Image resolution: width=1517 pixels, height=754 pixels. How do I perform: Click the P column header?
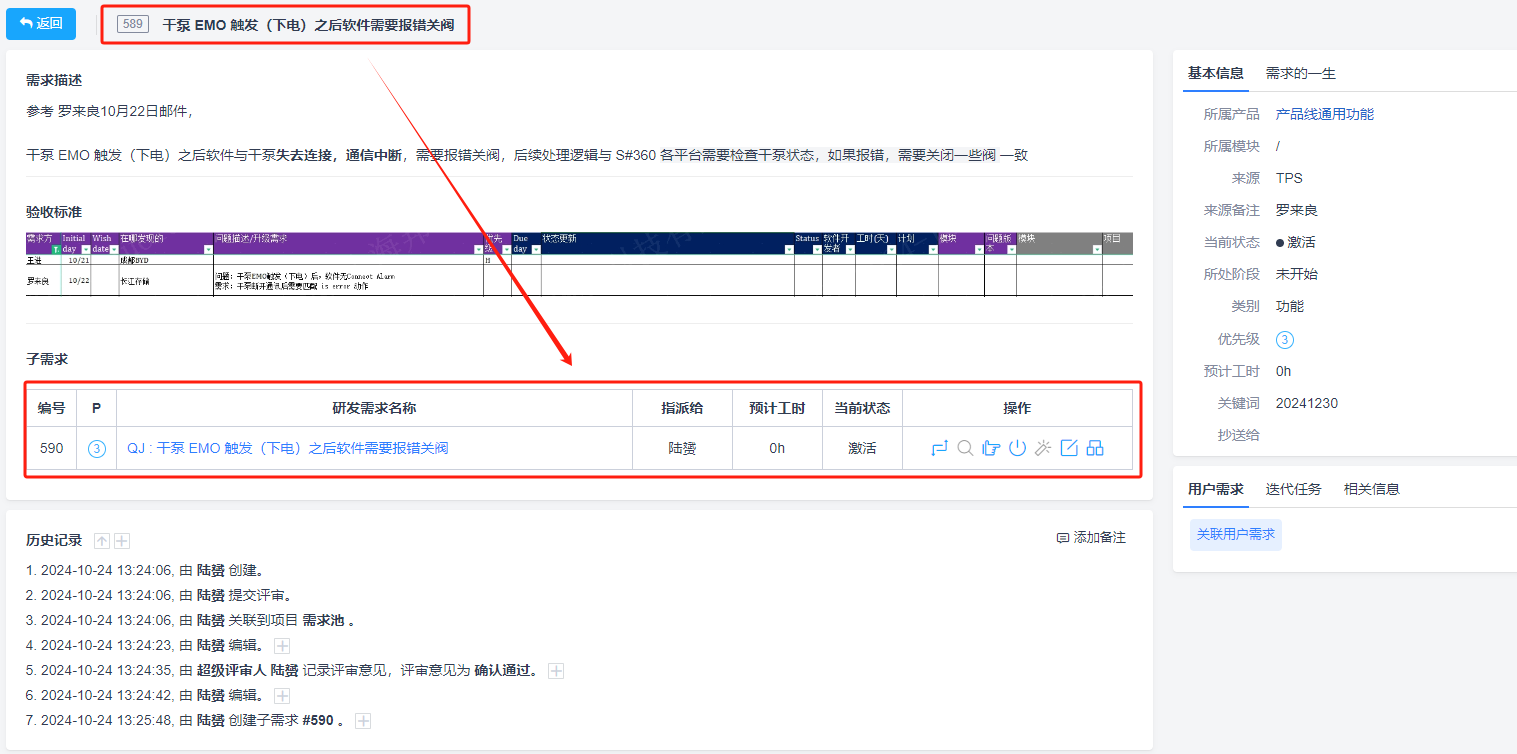(x=97, y=408)
